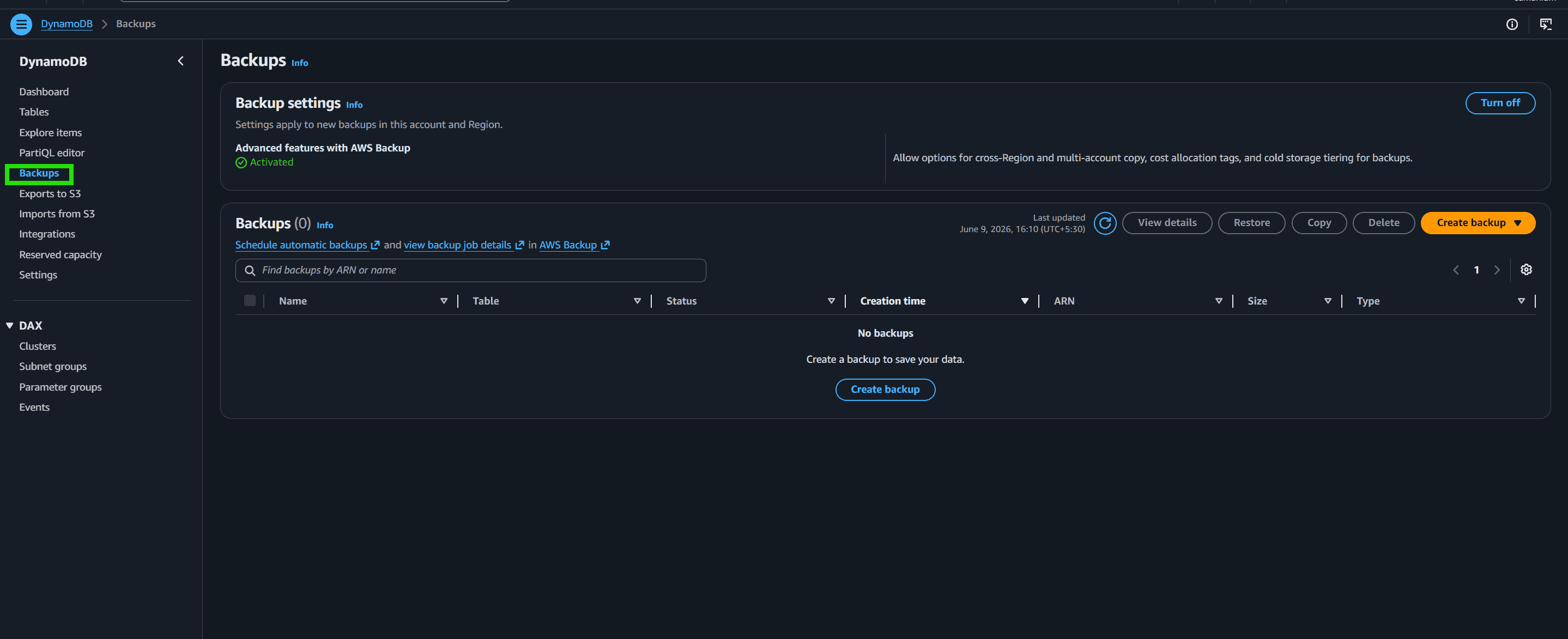
Task: Follow the DynamoDB breadcrumb link
Action: 66,24
